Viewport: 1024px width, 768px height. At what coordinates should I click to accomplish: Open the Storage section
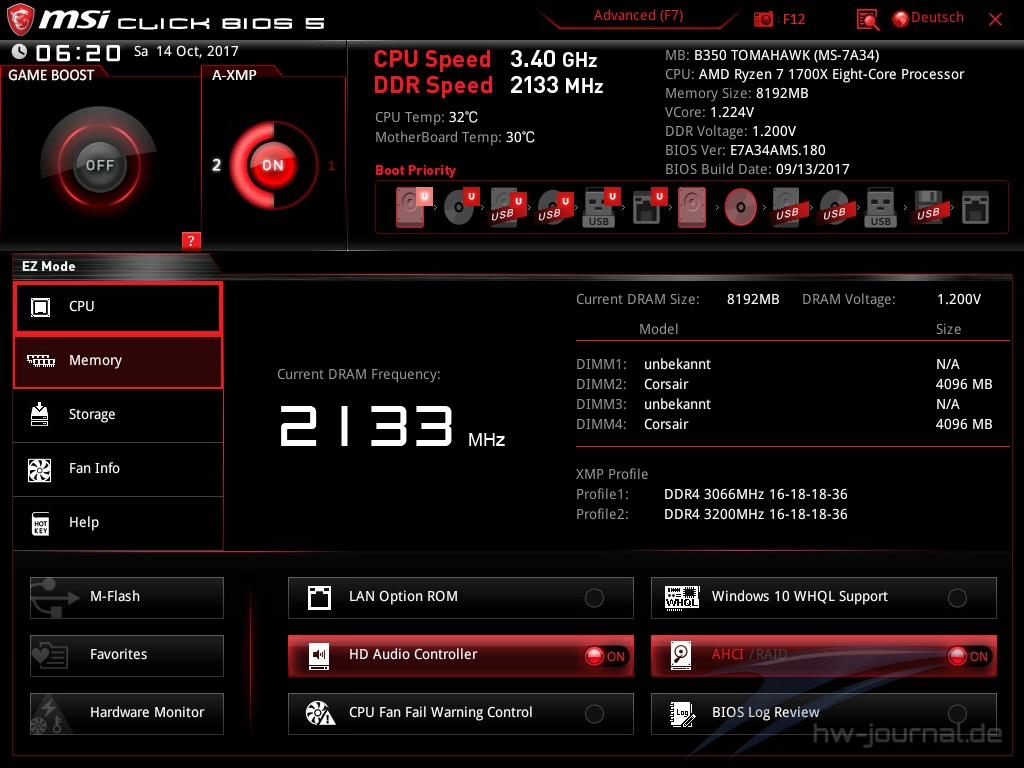coord(118,415)
